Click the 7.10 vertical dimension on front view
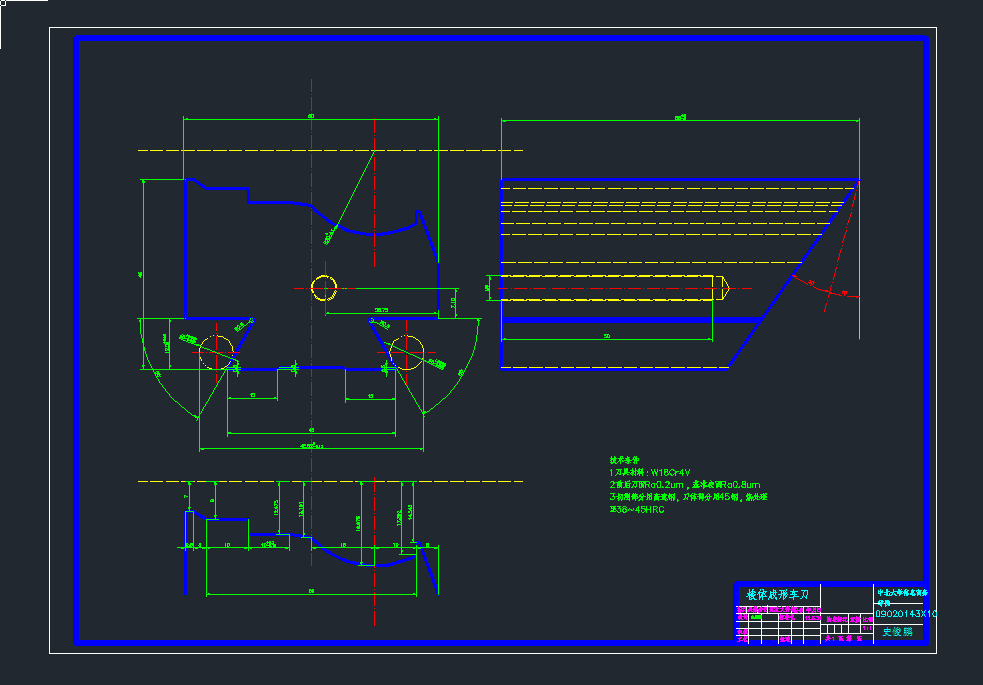983x685 pixels. [x=453, y=301]
